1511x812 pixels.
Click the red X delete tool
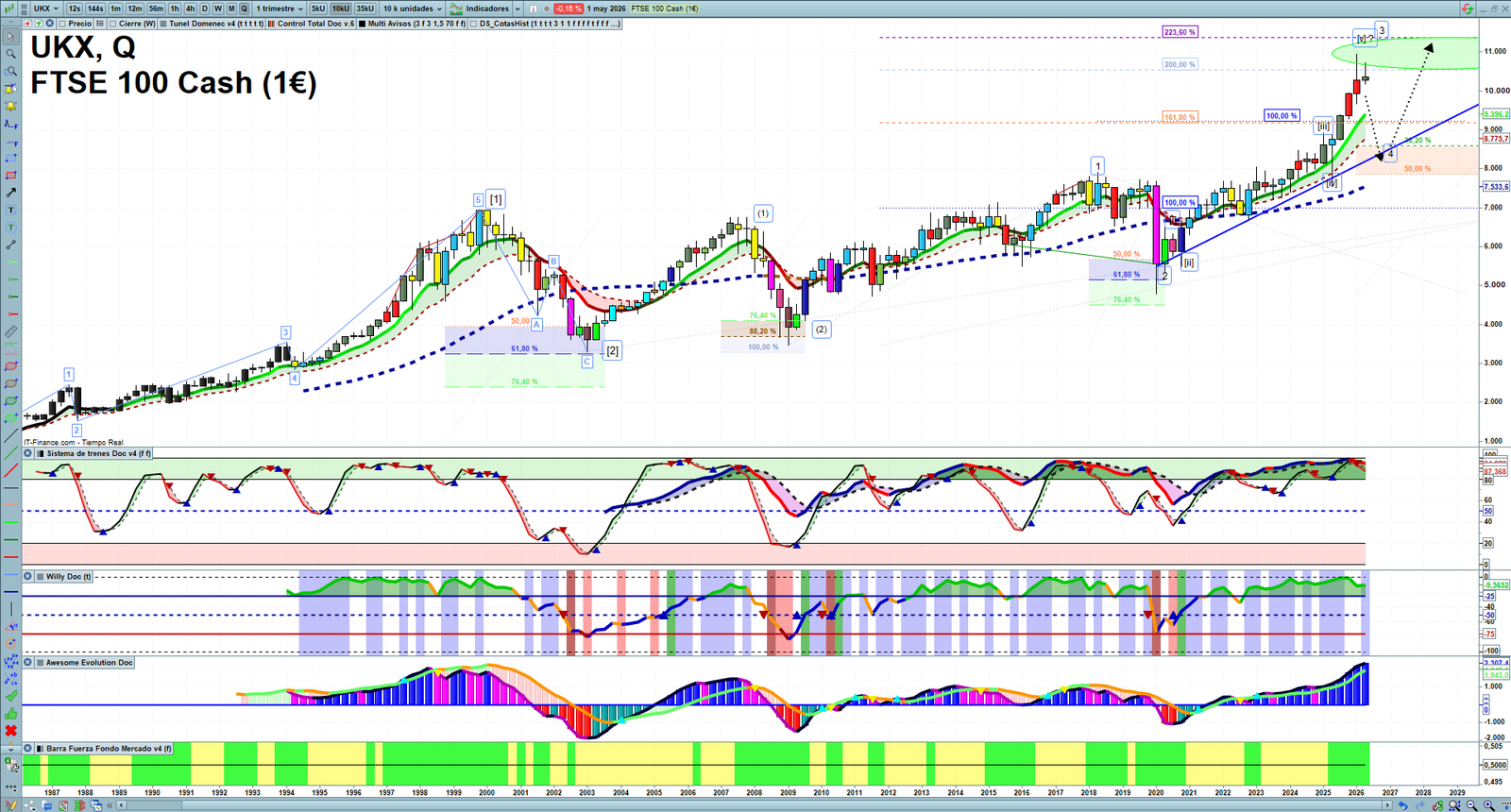pos(10,731)
